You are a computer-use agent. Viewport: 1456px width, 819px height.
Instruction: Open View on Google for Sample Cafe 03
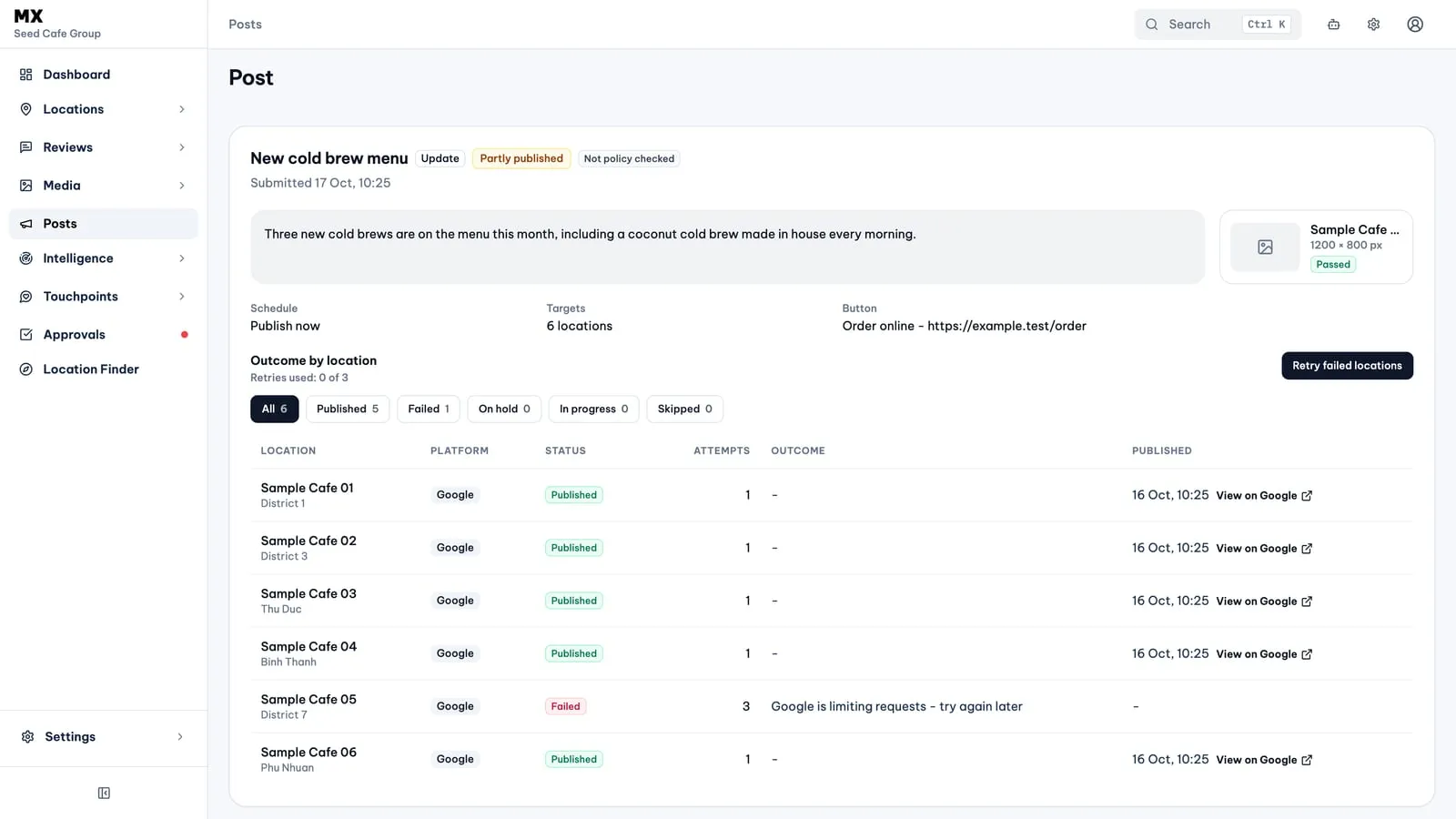pyautogui.click(x=1264, y=602)
